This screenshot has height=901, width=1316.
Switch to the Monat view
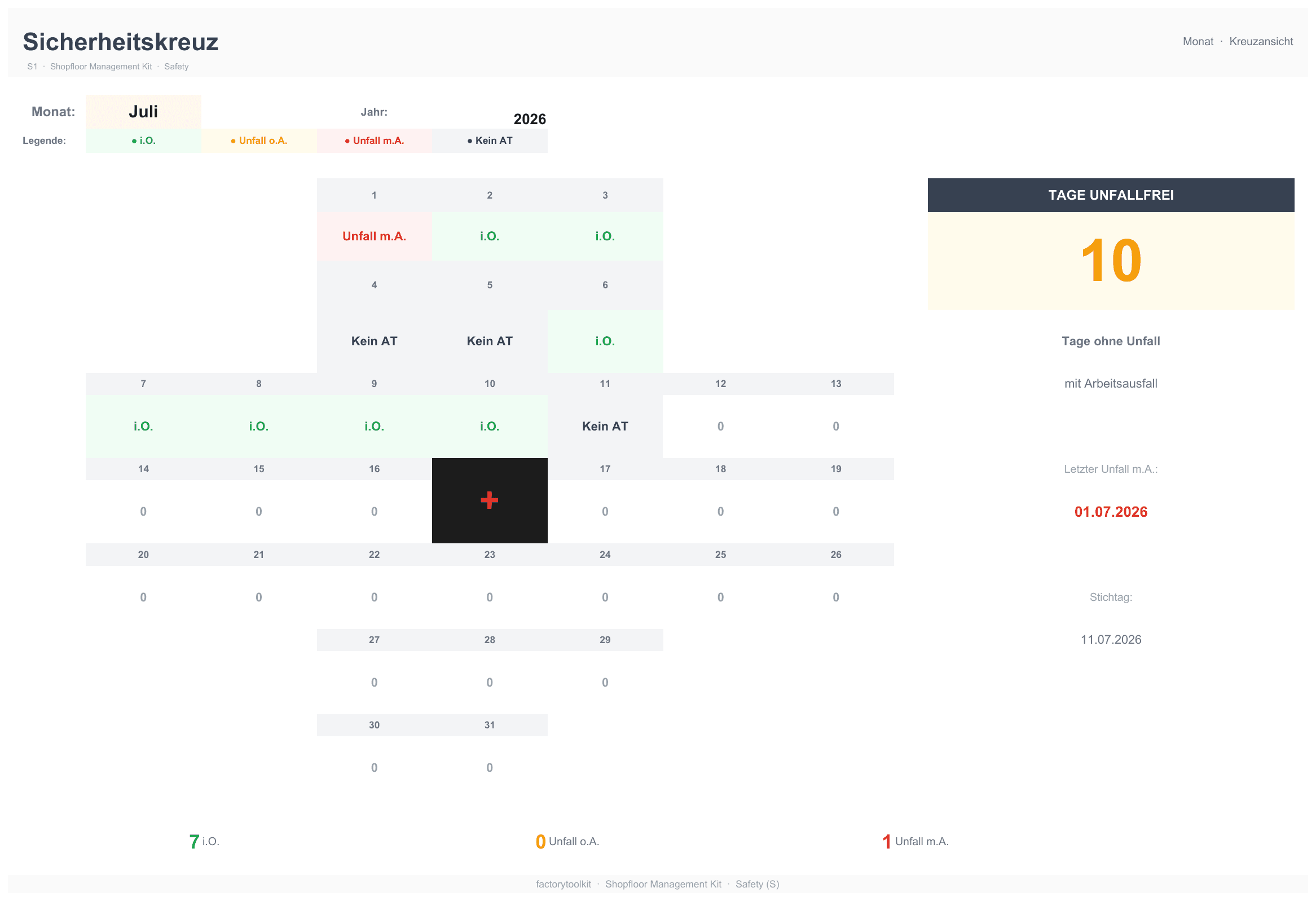1198,41
